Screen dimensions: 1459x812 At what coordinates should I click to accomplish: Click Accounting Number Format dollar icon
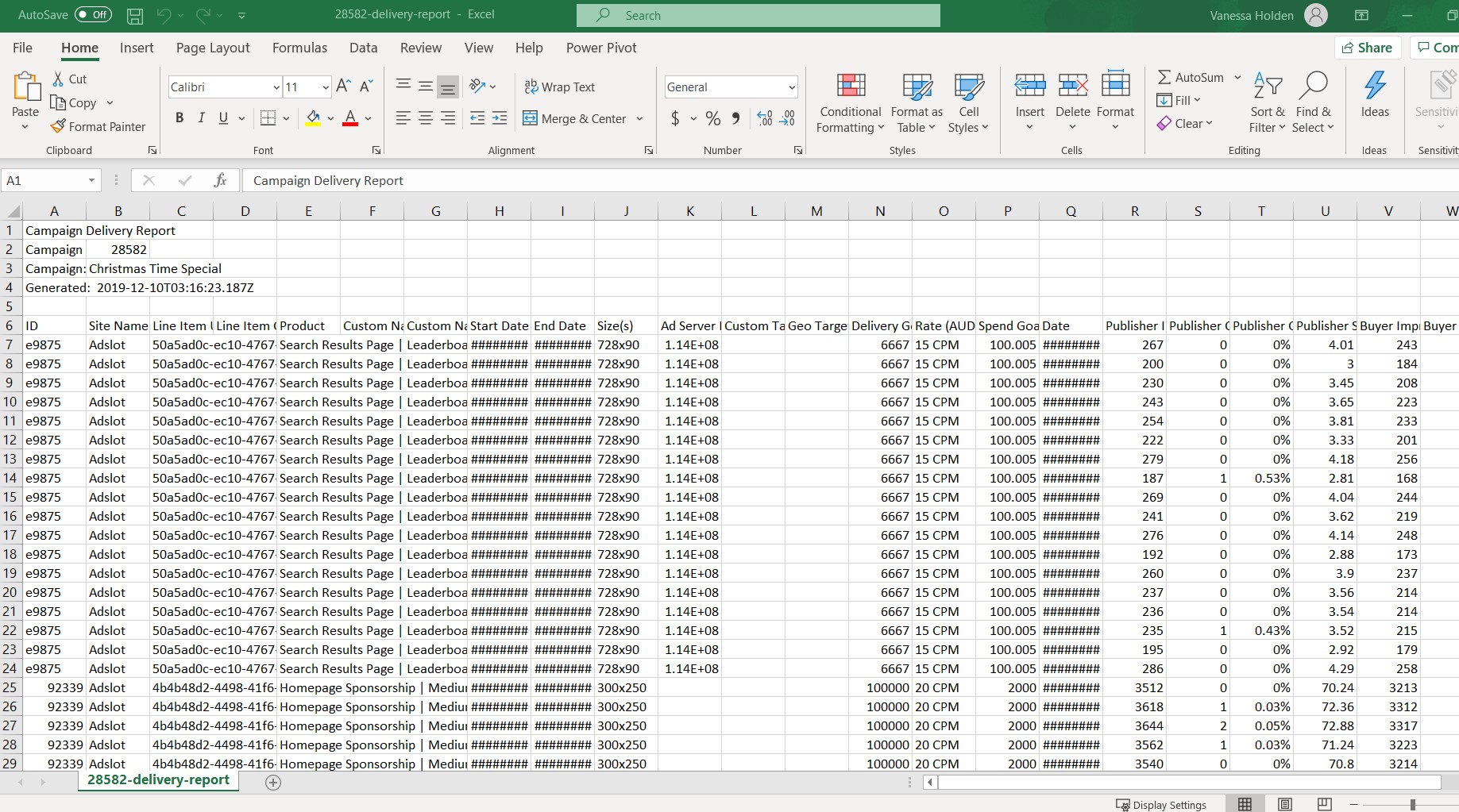coord(675,118)
